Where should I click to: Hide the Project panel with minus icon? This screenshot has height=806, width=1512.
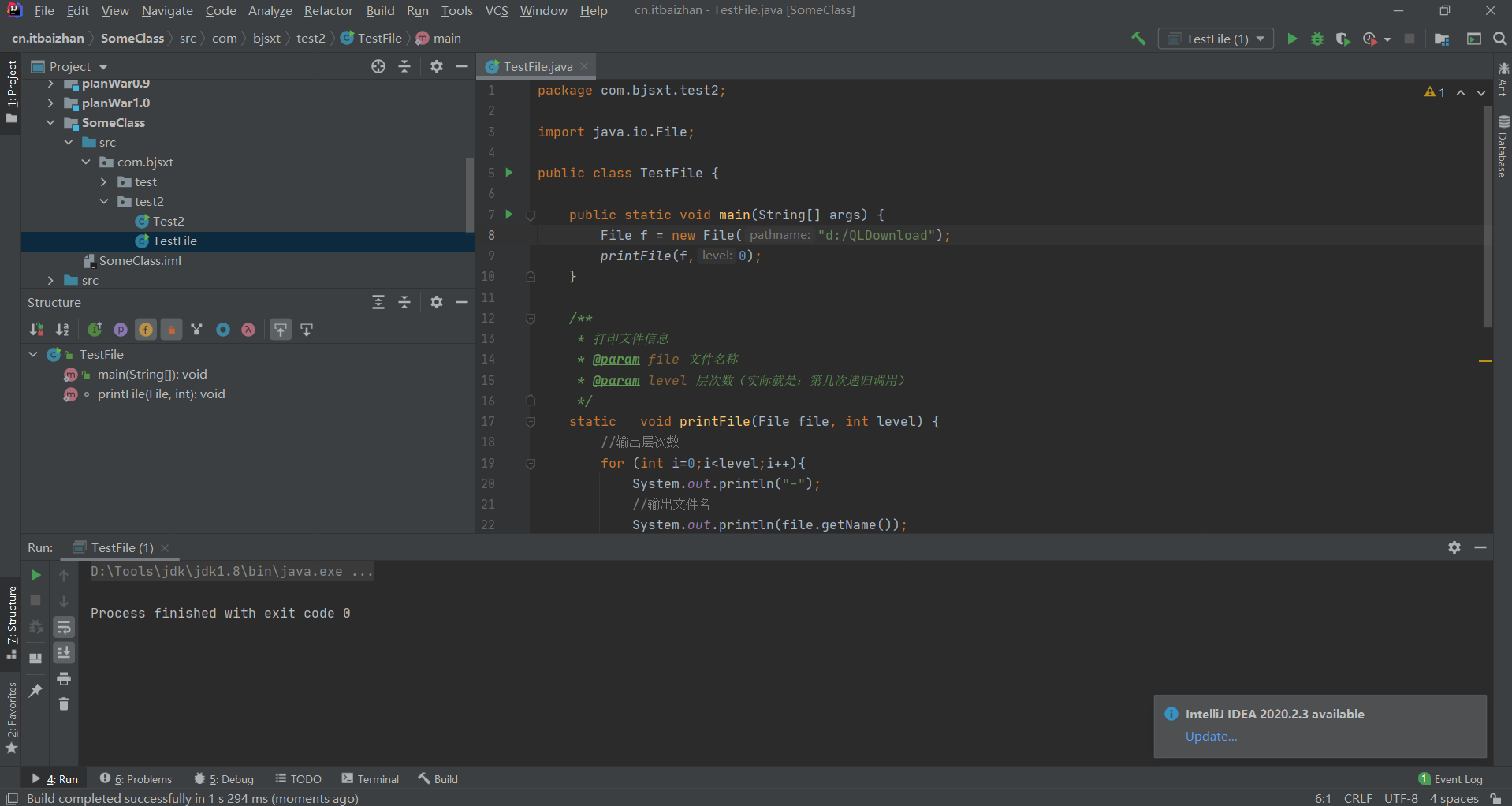[462, 66]
